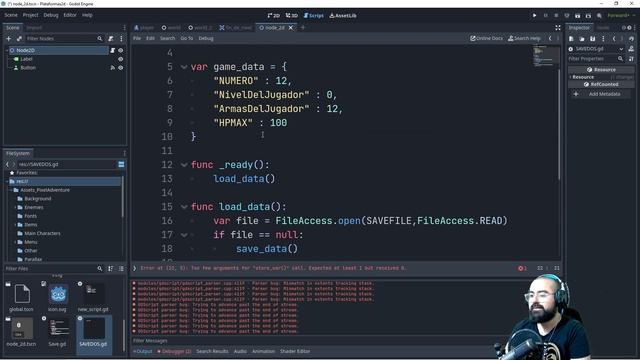Fold the if file == null block
The height and width of the screenshot is (360, 640).
(x=184, y=235)
